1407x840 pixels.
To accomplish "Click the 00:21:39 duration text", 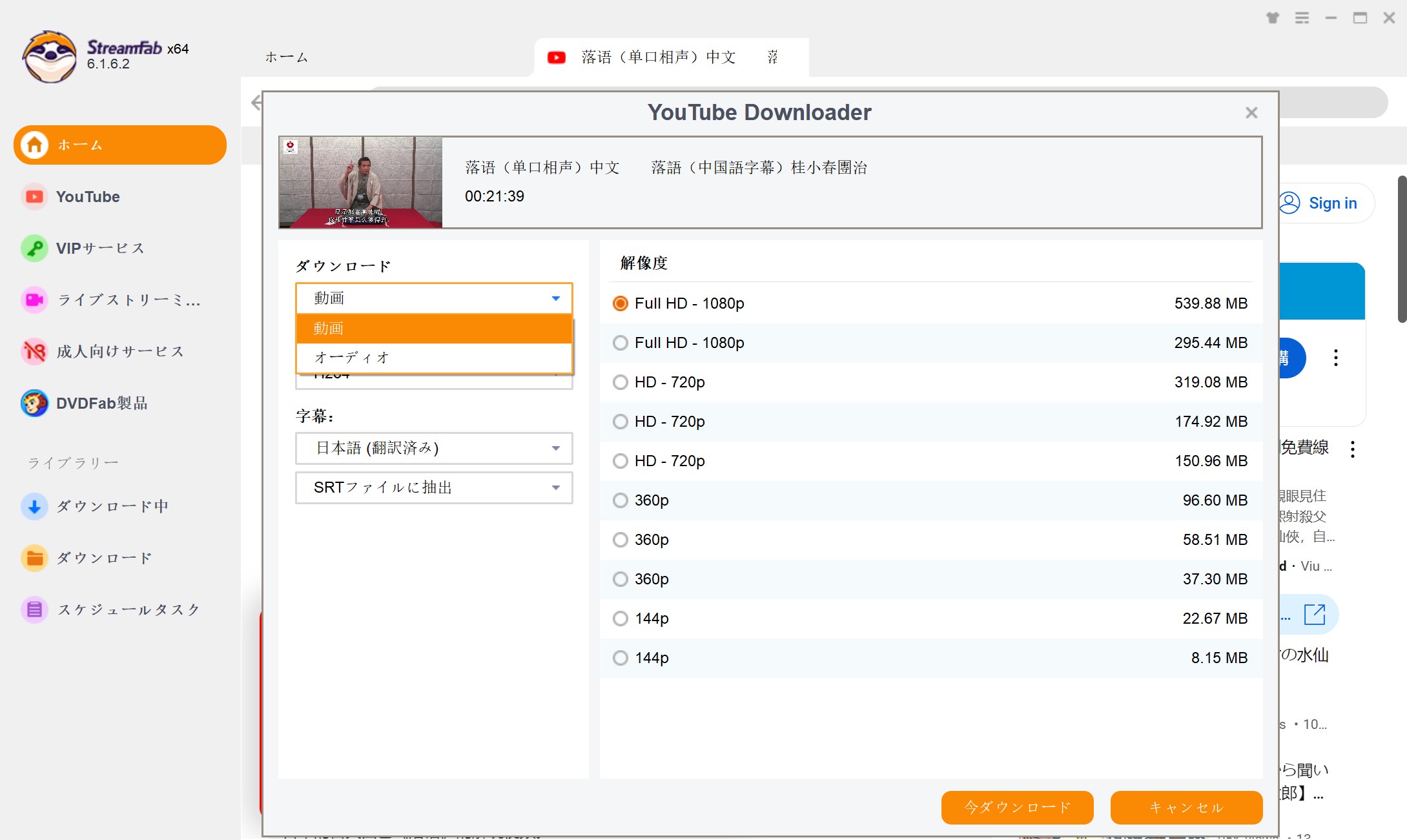I will 495,196.
